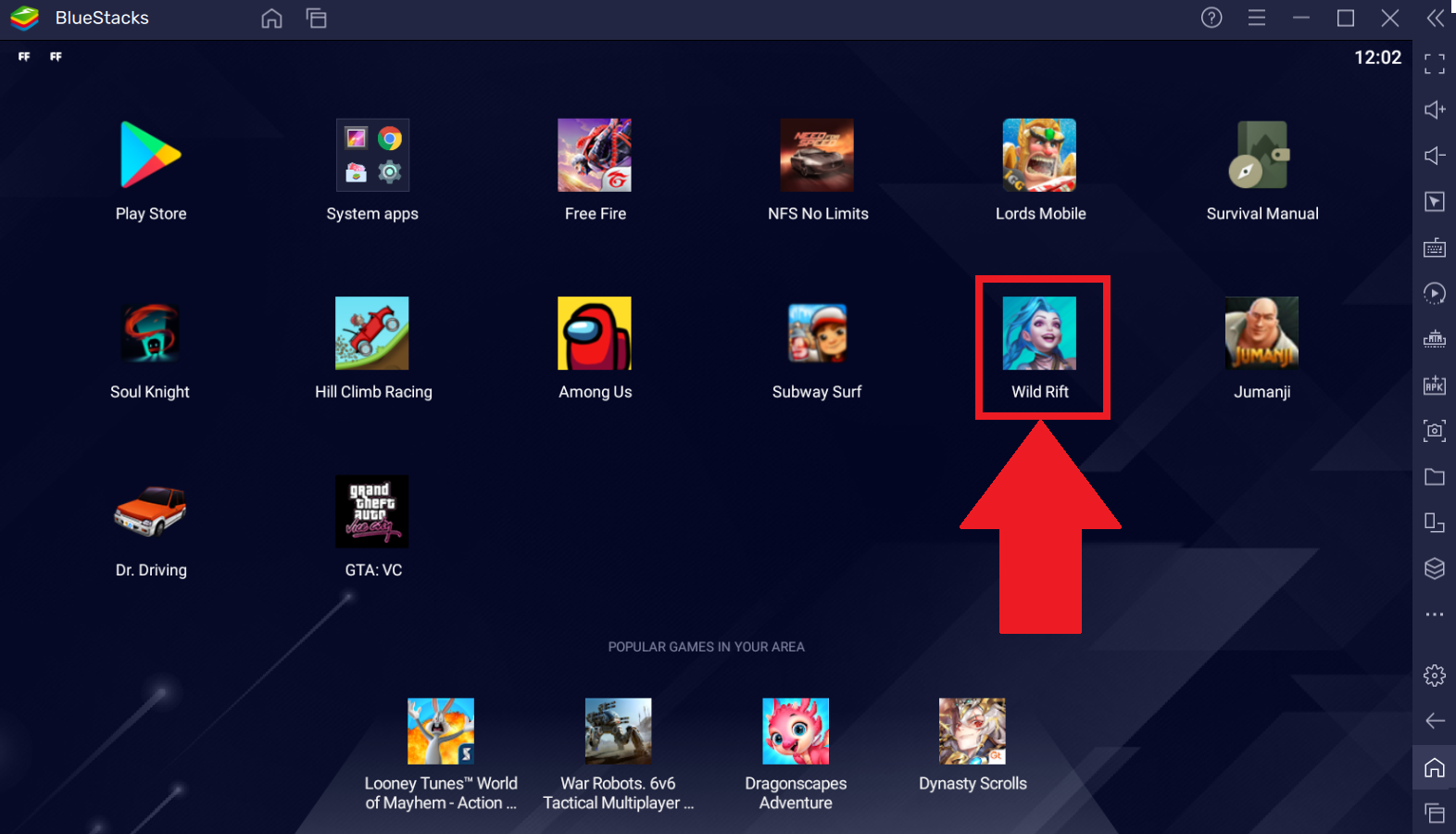Minimize the BlueStacks window

(x=1301, y=18)
